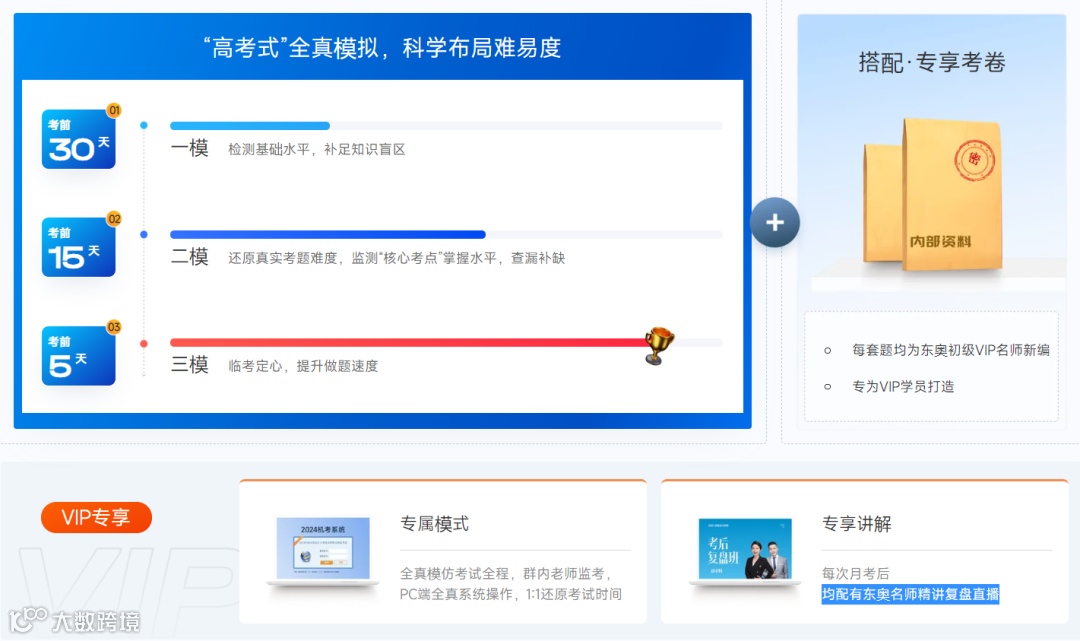The width and height of the screenshot is (1080, 641).
Task: Click the gold trophy icon
Action: (658, 345)
